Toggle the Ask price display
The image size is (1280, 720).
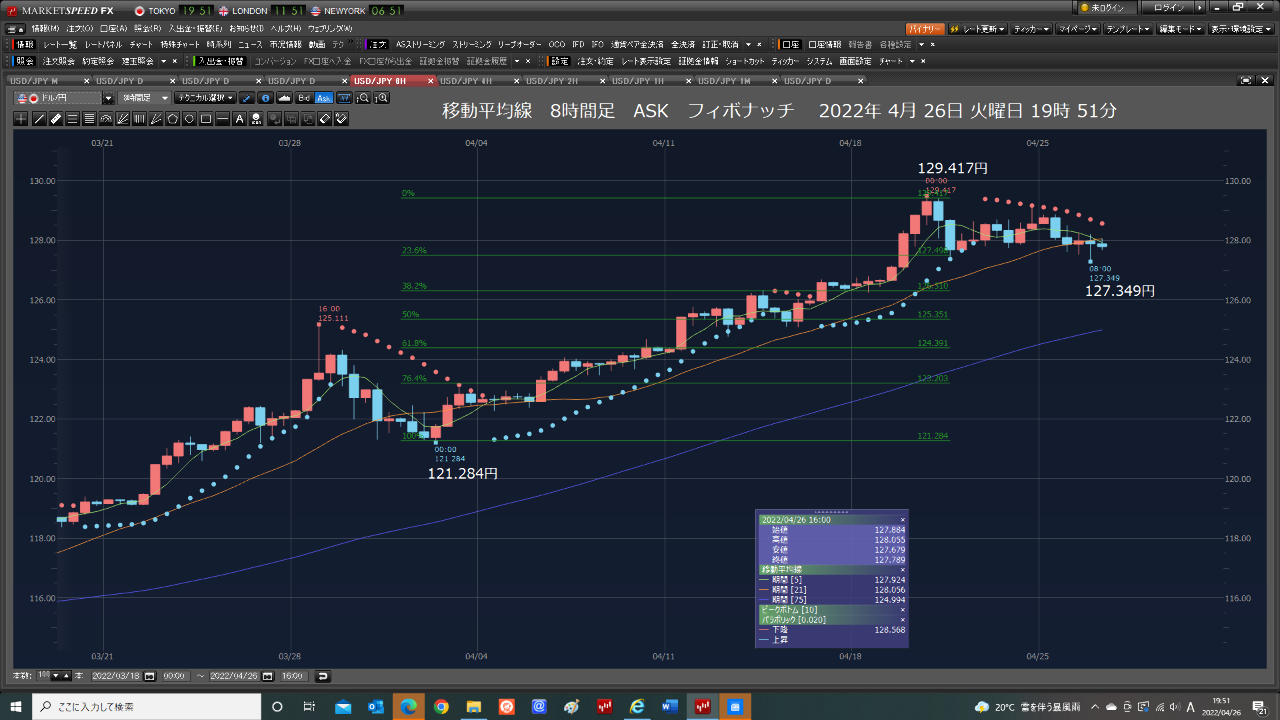point(323,98)
